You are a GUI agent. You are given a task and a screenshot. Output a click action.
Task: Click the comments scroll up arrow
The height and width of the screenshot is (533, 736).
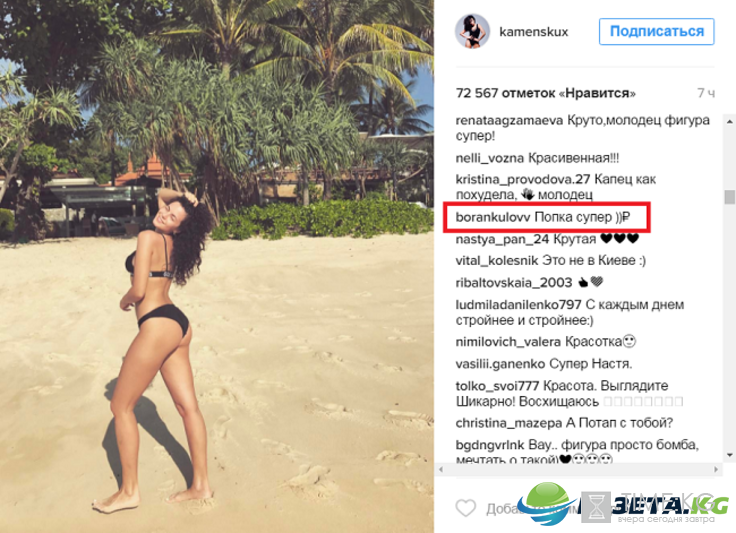coord(729,122)
